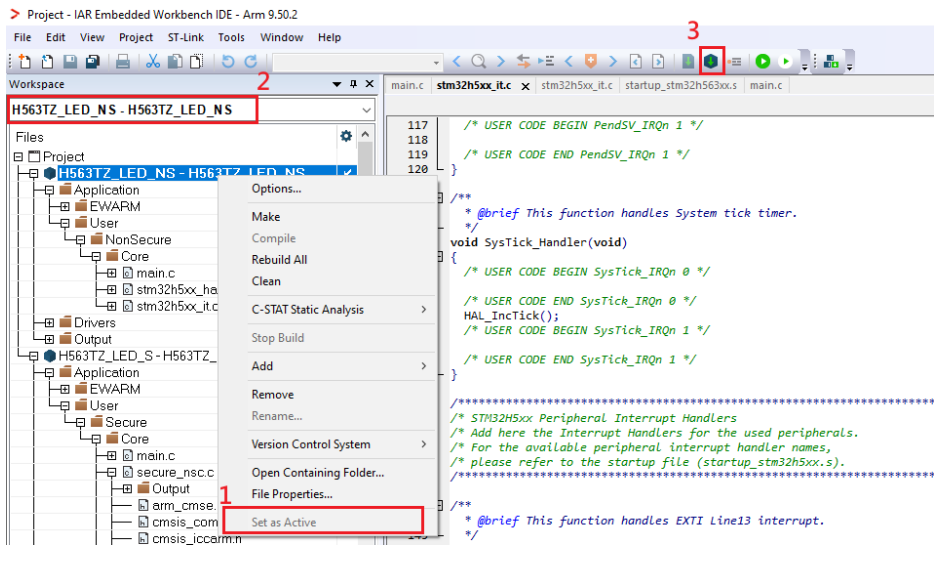Click the Open file toolbar icon

click(47, 61)
